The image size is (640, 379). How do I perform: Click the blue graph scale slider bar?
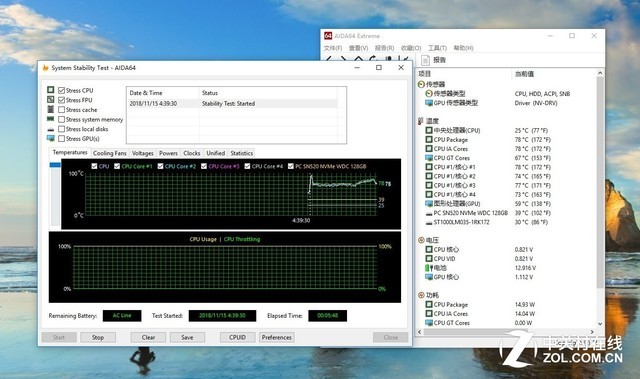[55, 165]
